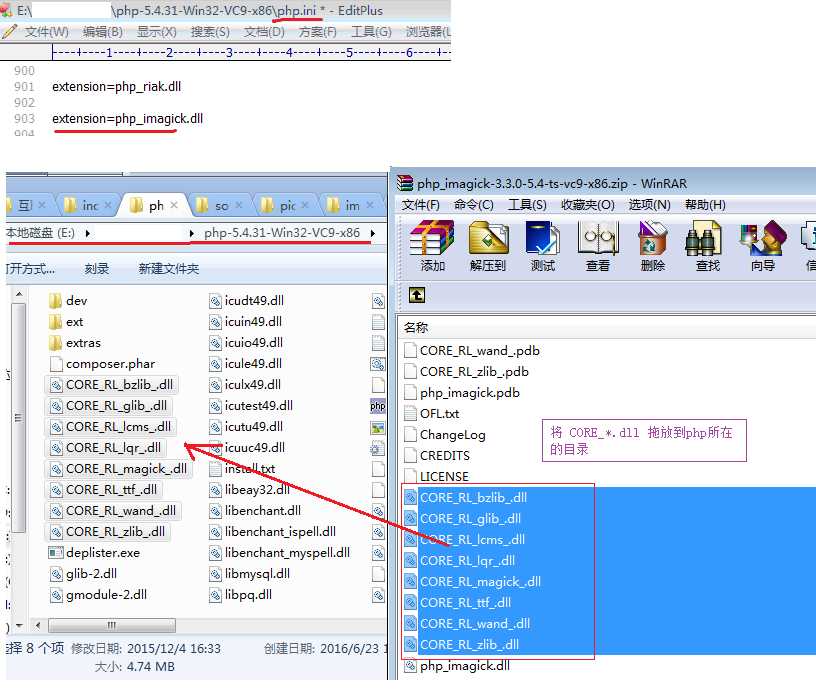Select CORE_RL_bzlib_.dll in the Explorer list

click(112, 385)
